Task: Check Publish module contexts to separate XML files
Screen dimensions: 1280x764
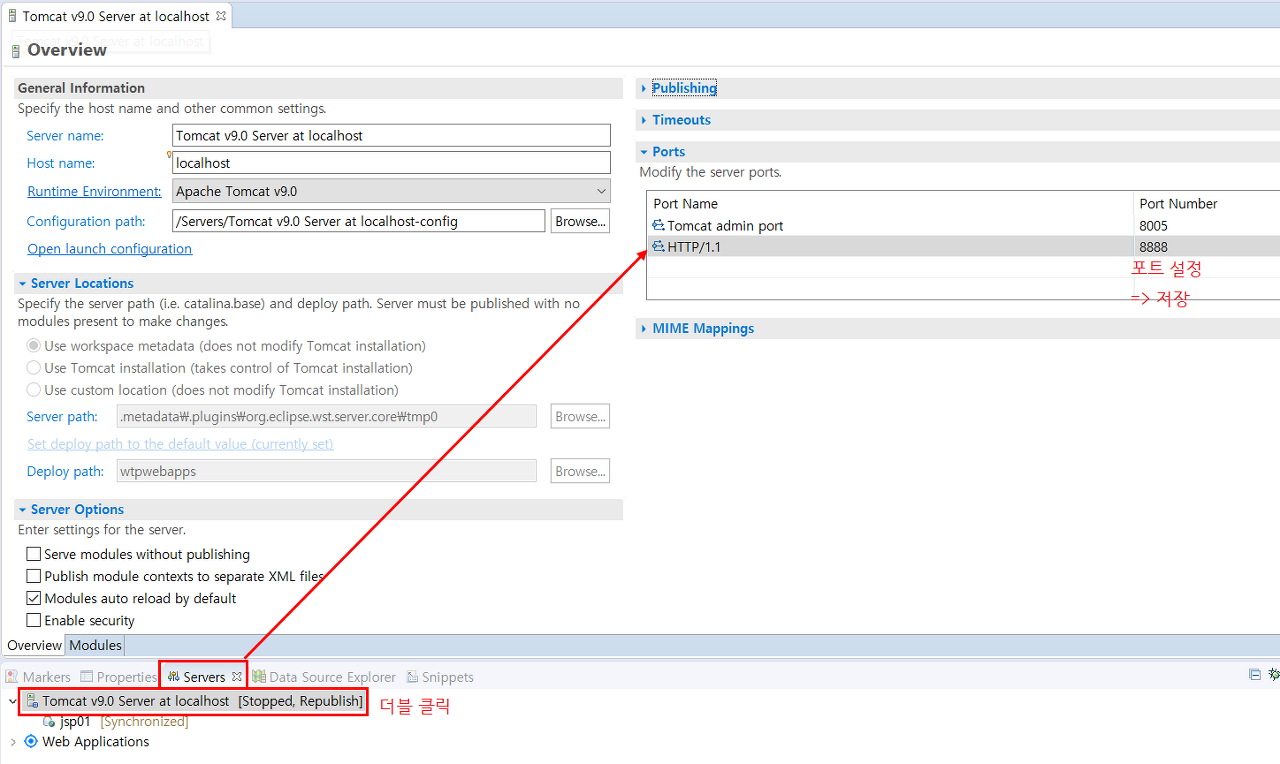Action: pos(34,576)
